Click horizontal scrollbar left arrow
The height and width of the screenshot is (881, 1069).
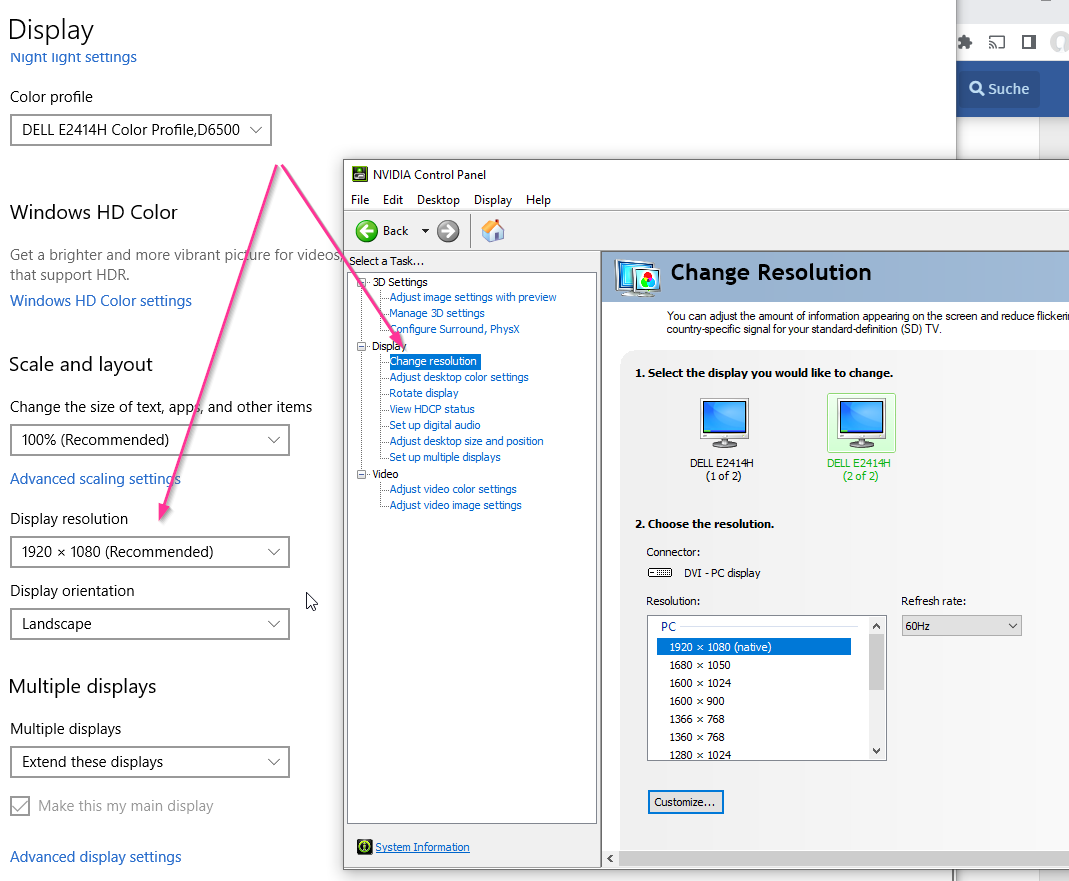610,858
